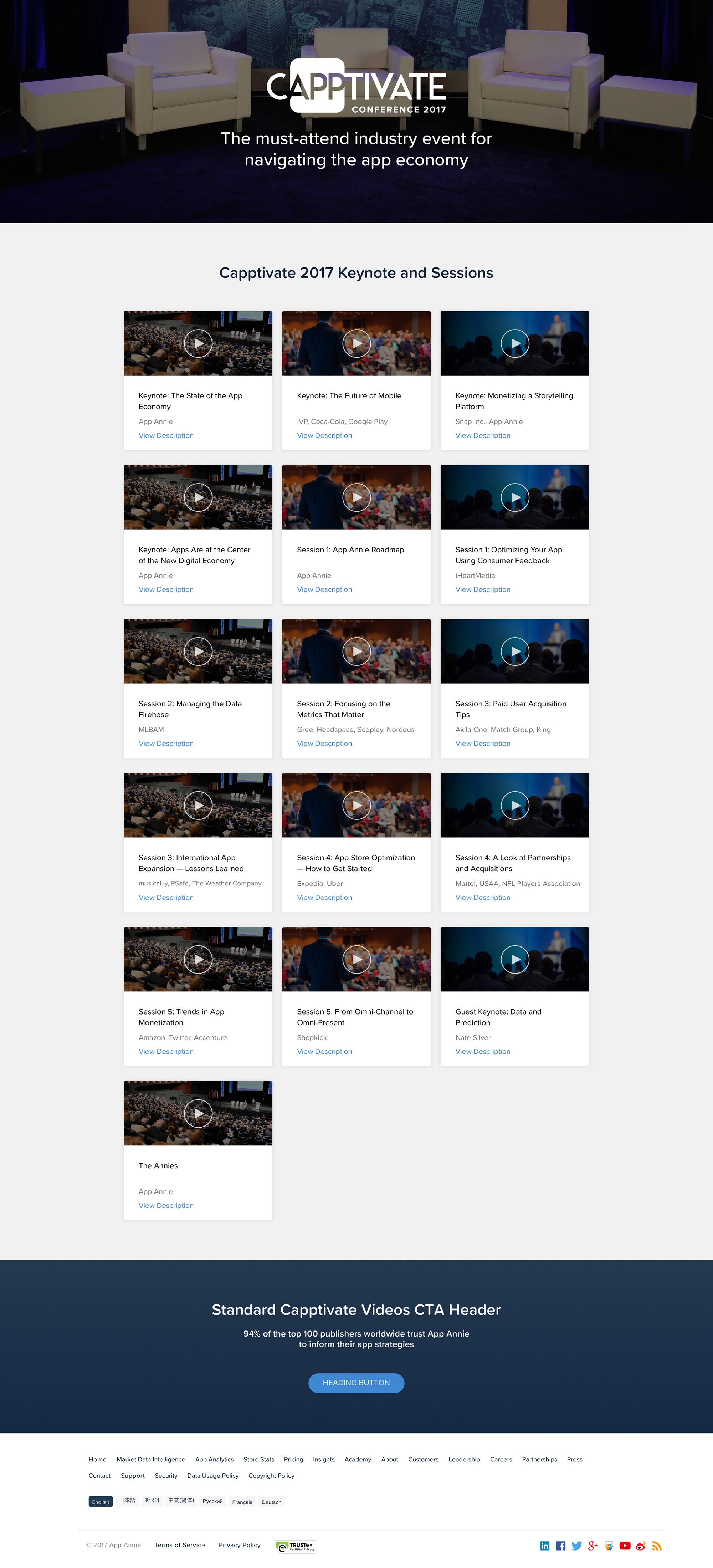The height and width of the screenshot is (1568, 713).
Task: Open the Google Plus icon
Action: 593,1546
